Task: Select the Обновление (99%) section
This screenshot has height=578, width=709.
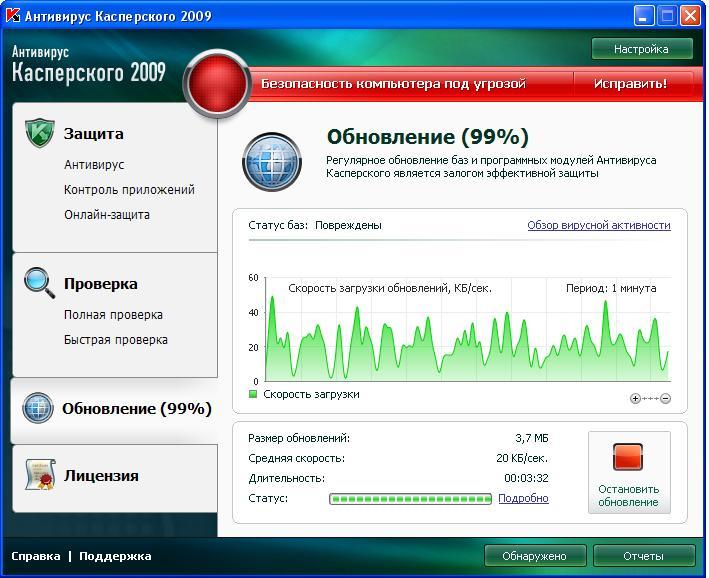Action: pyautogui.click(x=114, y=410)
